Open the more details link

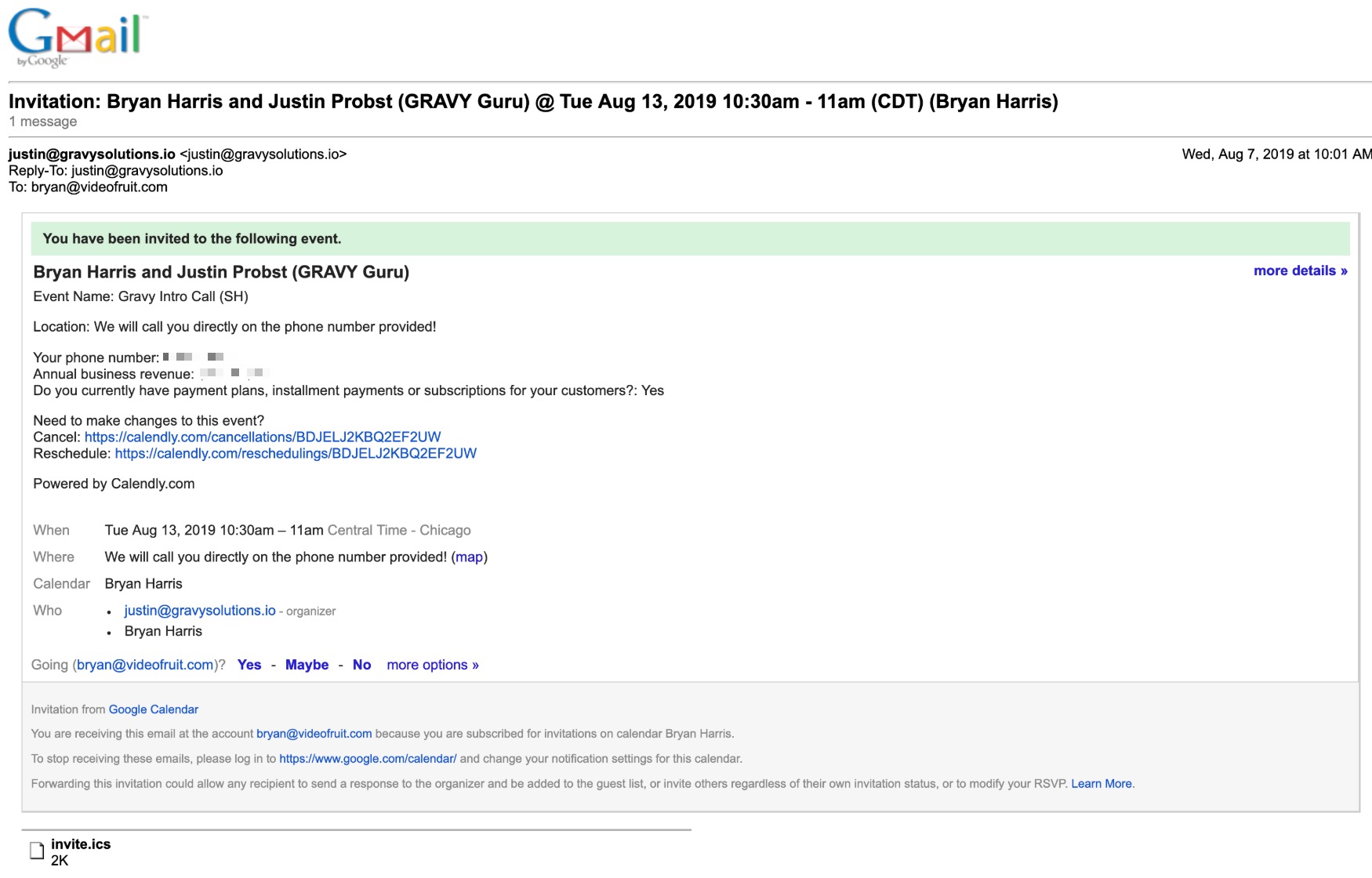[1300, 270]
